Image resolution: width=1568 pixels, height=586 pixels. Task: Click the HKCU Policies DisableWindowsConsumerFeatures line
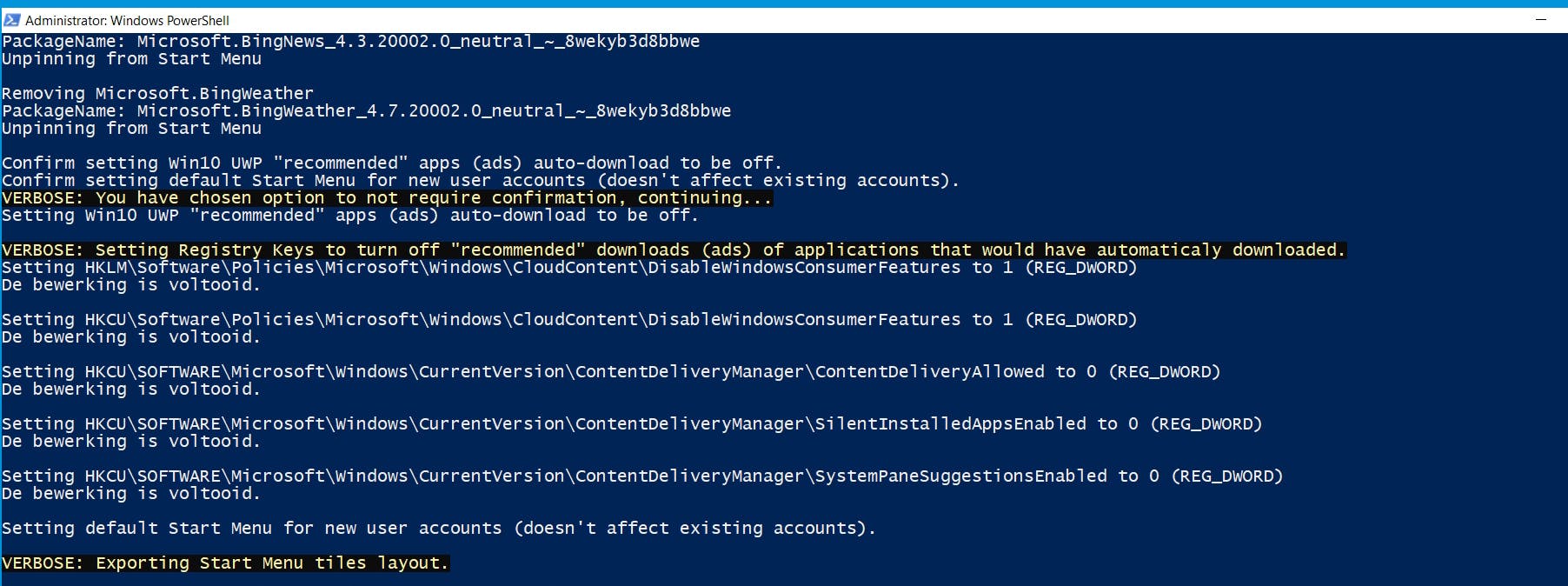point(569,320)
